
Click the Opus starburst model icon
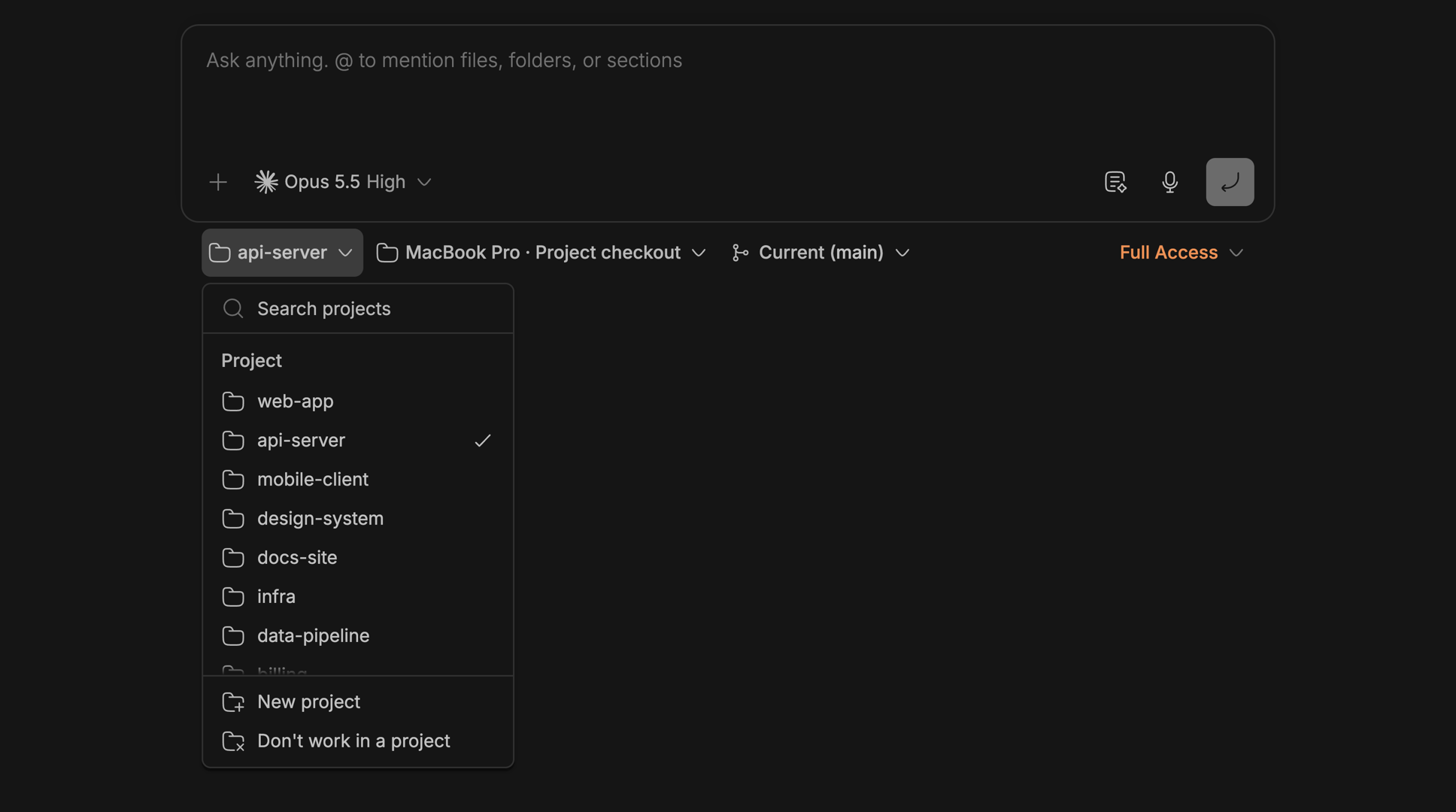point(266,182)
